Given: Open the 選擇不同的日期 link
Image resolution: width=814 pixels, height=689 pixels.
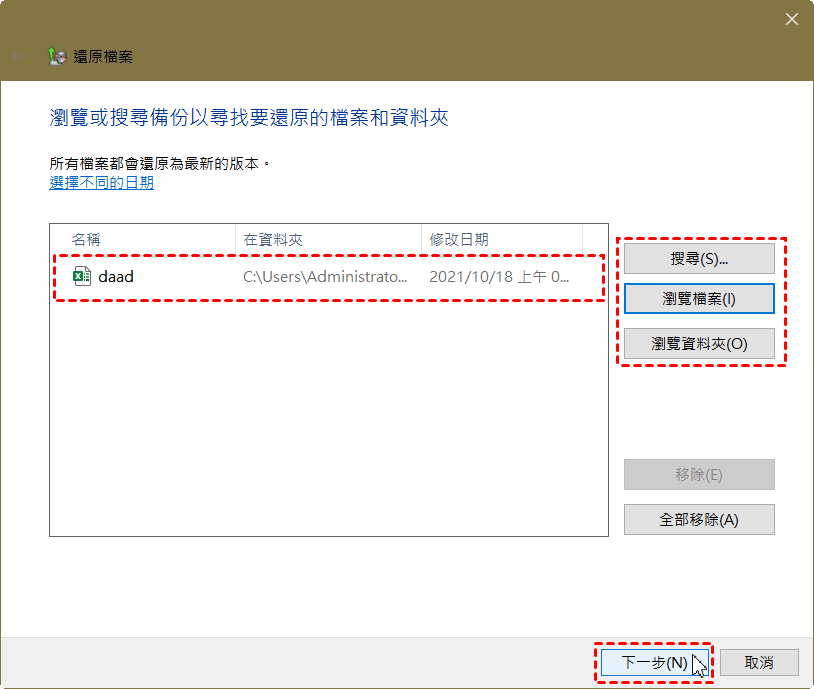Looking at the screenshot, I should (x=102, y=183).
